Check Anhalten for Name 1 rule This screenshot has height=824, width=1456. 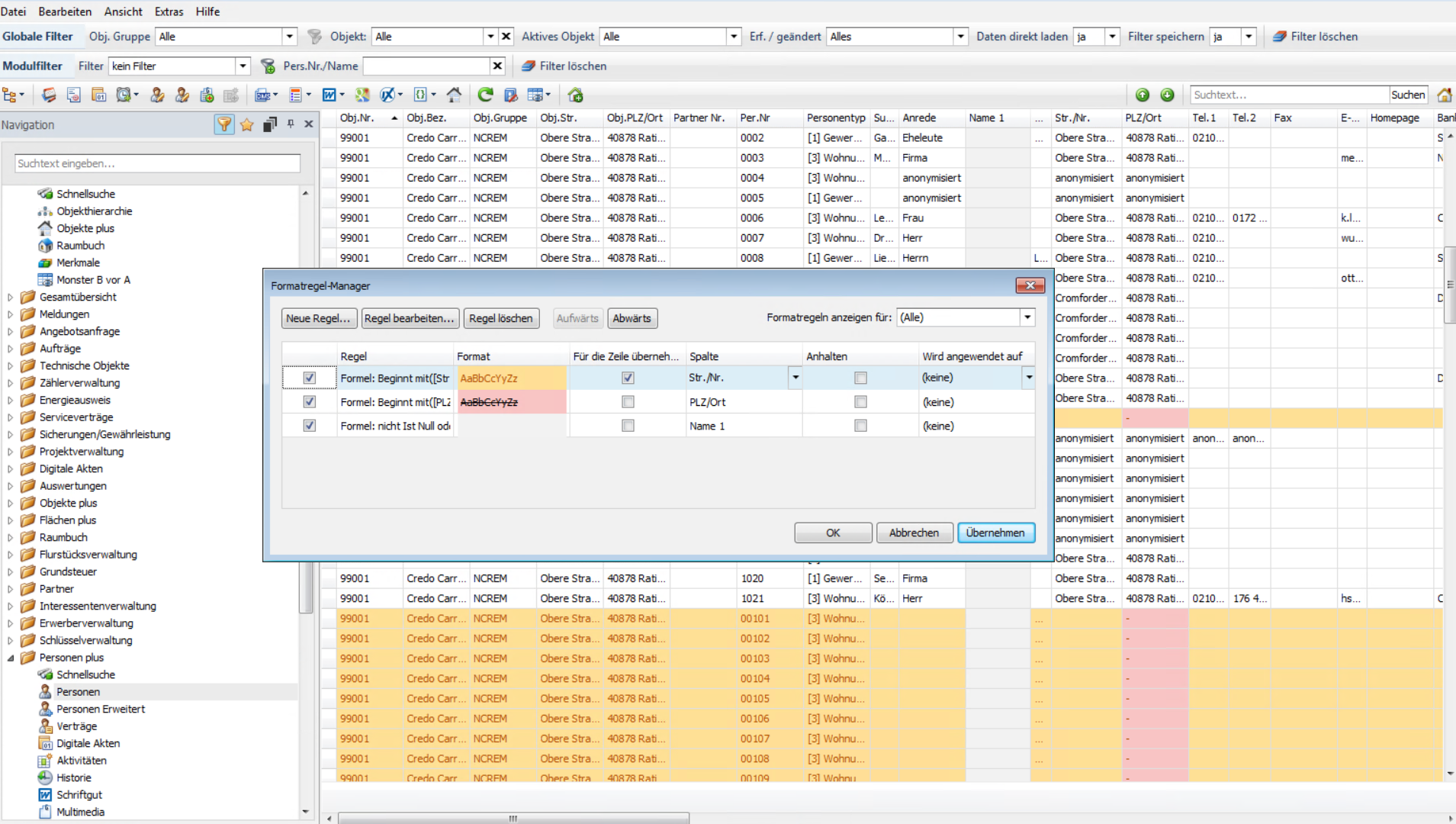coord(860,426)
